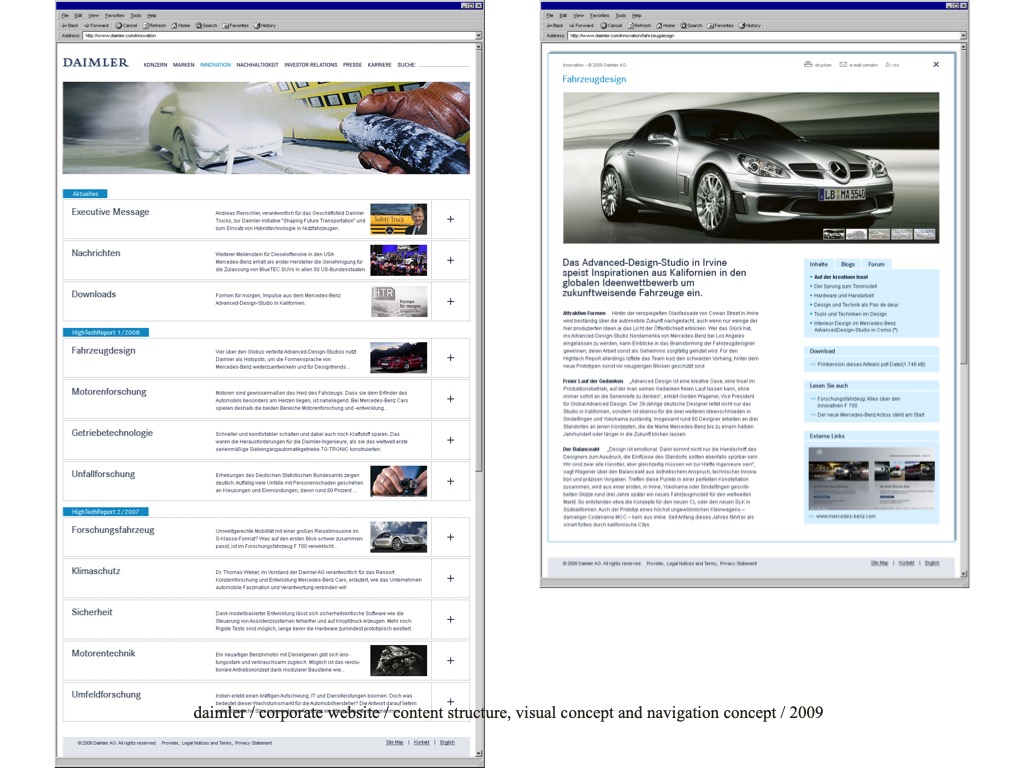1024x768 pixels.
Task: Switch to the Blogs tab in the sidebar
Action: click(847, 264)
